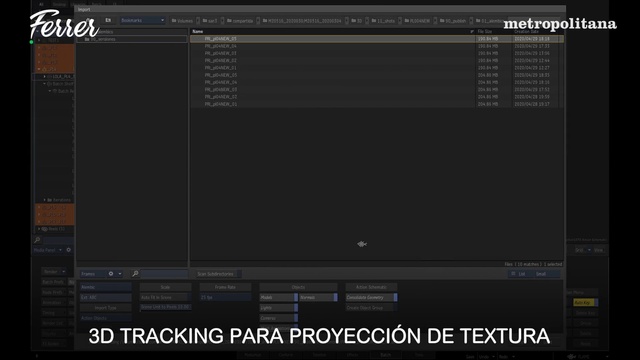Select the highlighted PR_pl04NEW_05 file
640x360 pixels.
377,39
